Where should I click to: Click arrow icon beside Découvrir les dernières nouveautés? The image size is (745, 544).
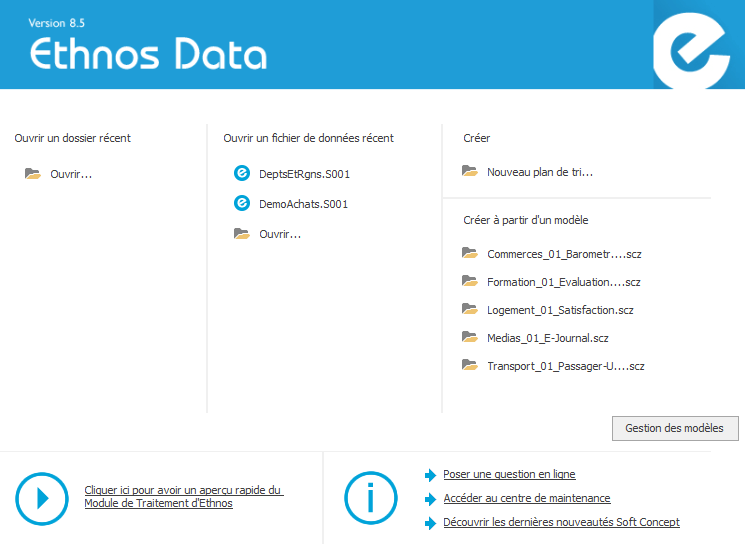tap(430, 523)
